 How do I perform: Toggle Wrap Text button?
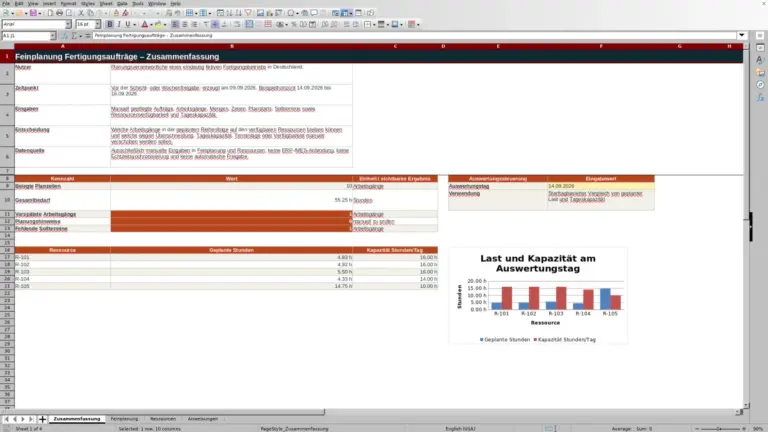237,24
